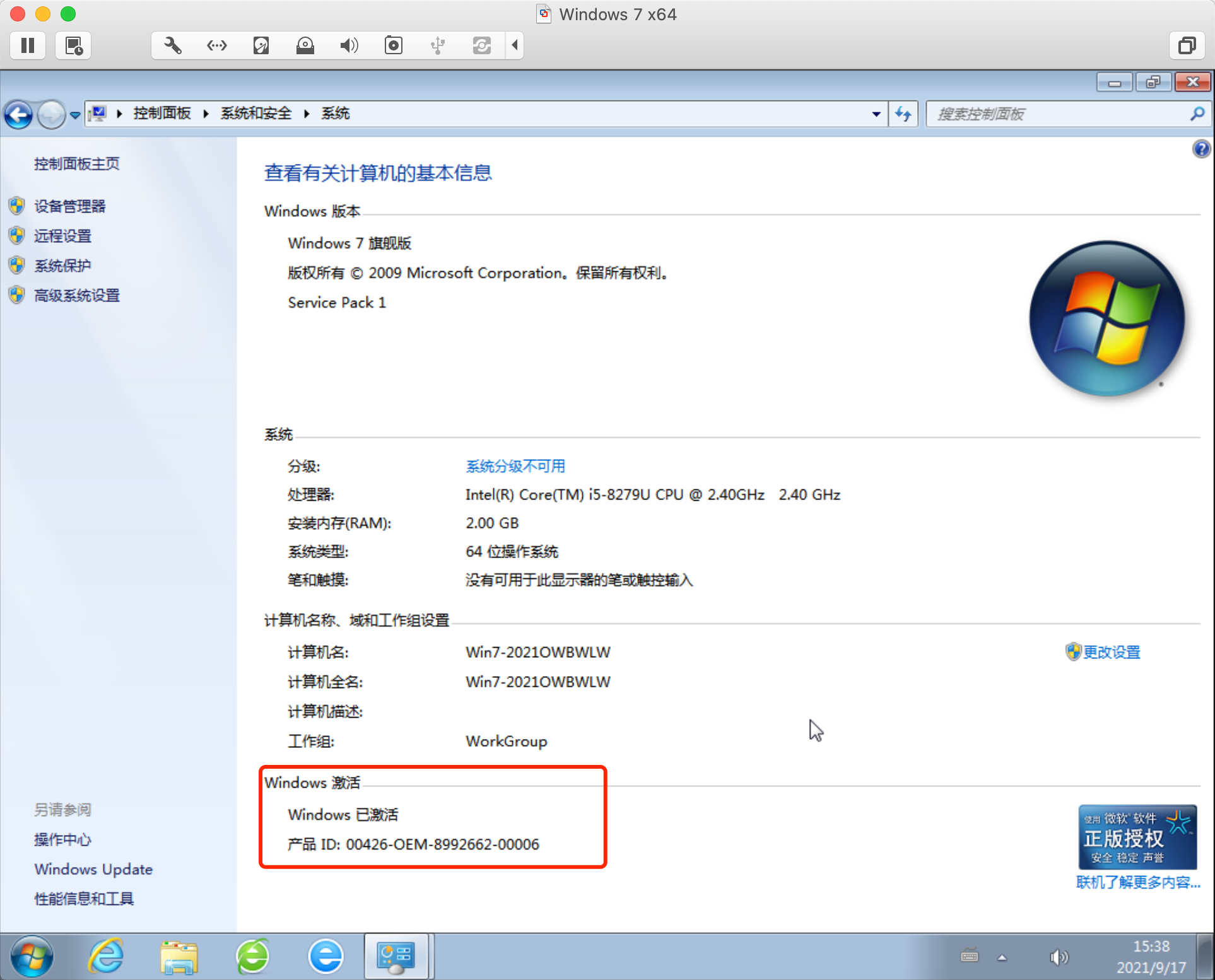Expand arrow after 系统和安全 breadcrumb
The width and height of the screenshot is (1215, 980).
point(307,114)
